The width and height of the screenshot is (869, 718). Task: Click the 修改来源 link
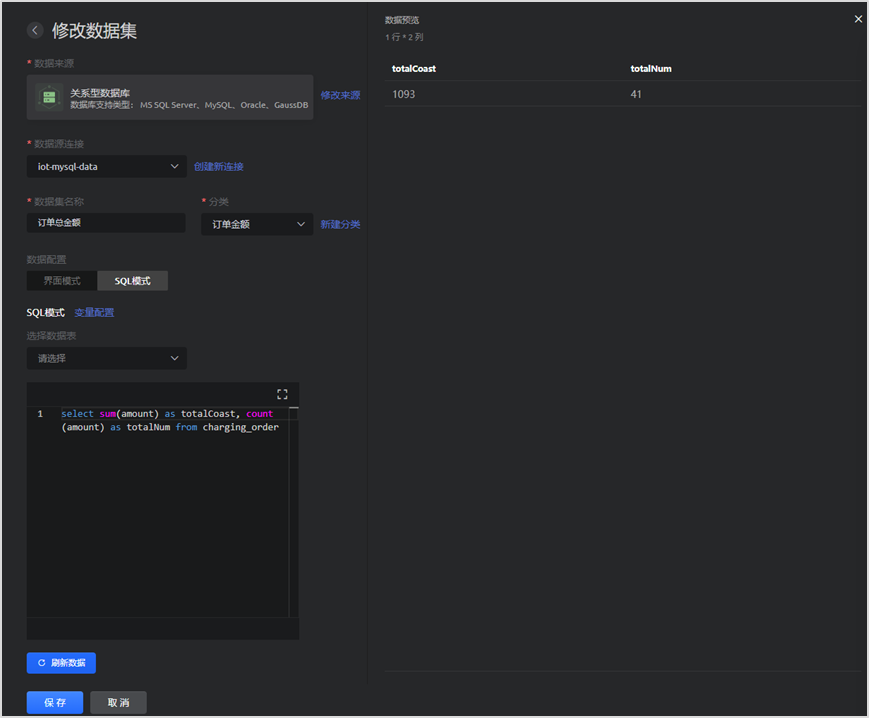coord(340,95)
